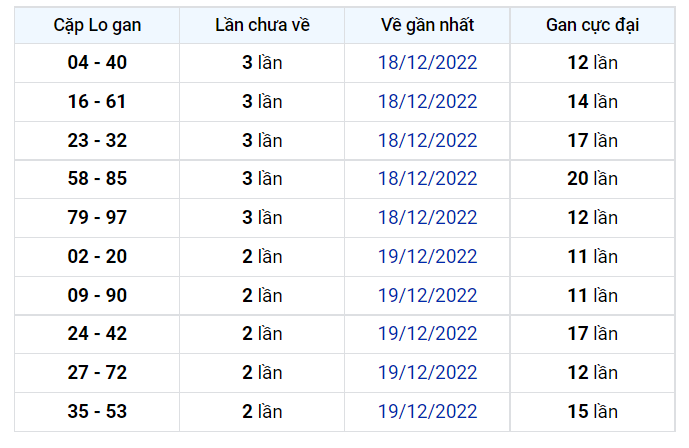Click the 19/12/2022 link for pair 02 - 20
689x448 pixels.
point(427,257)
